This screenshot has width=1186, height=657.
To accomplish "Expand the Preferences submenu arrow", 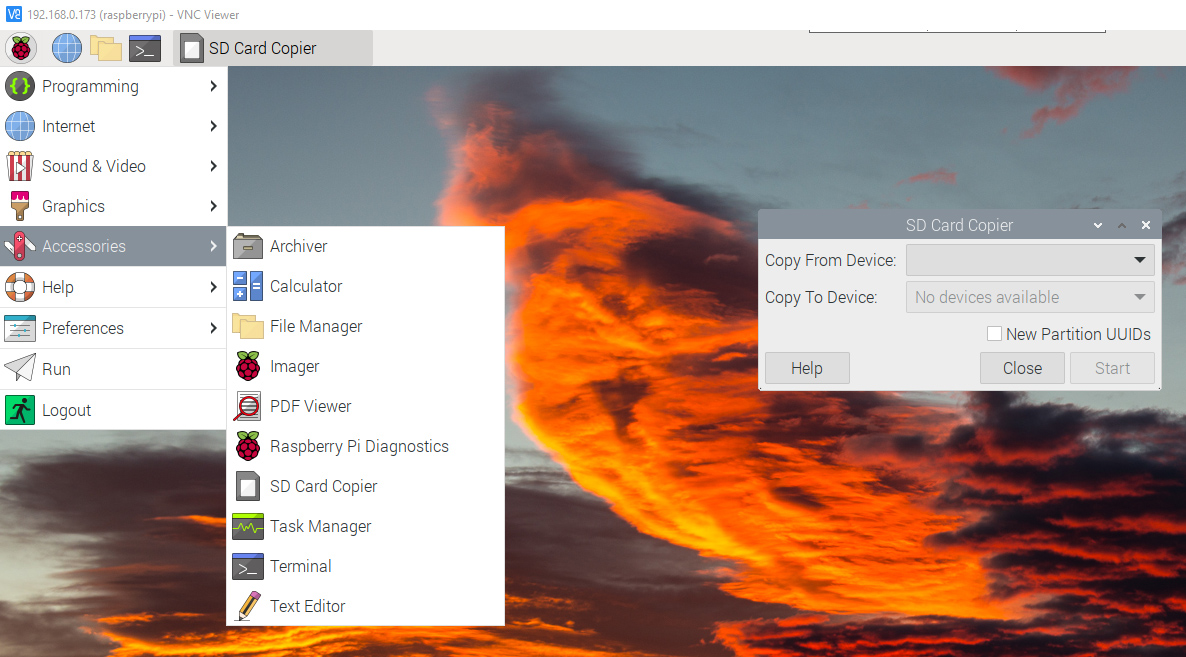I will 213,328.
